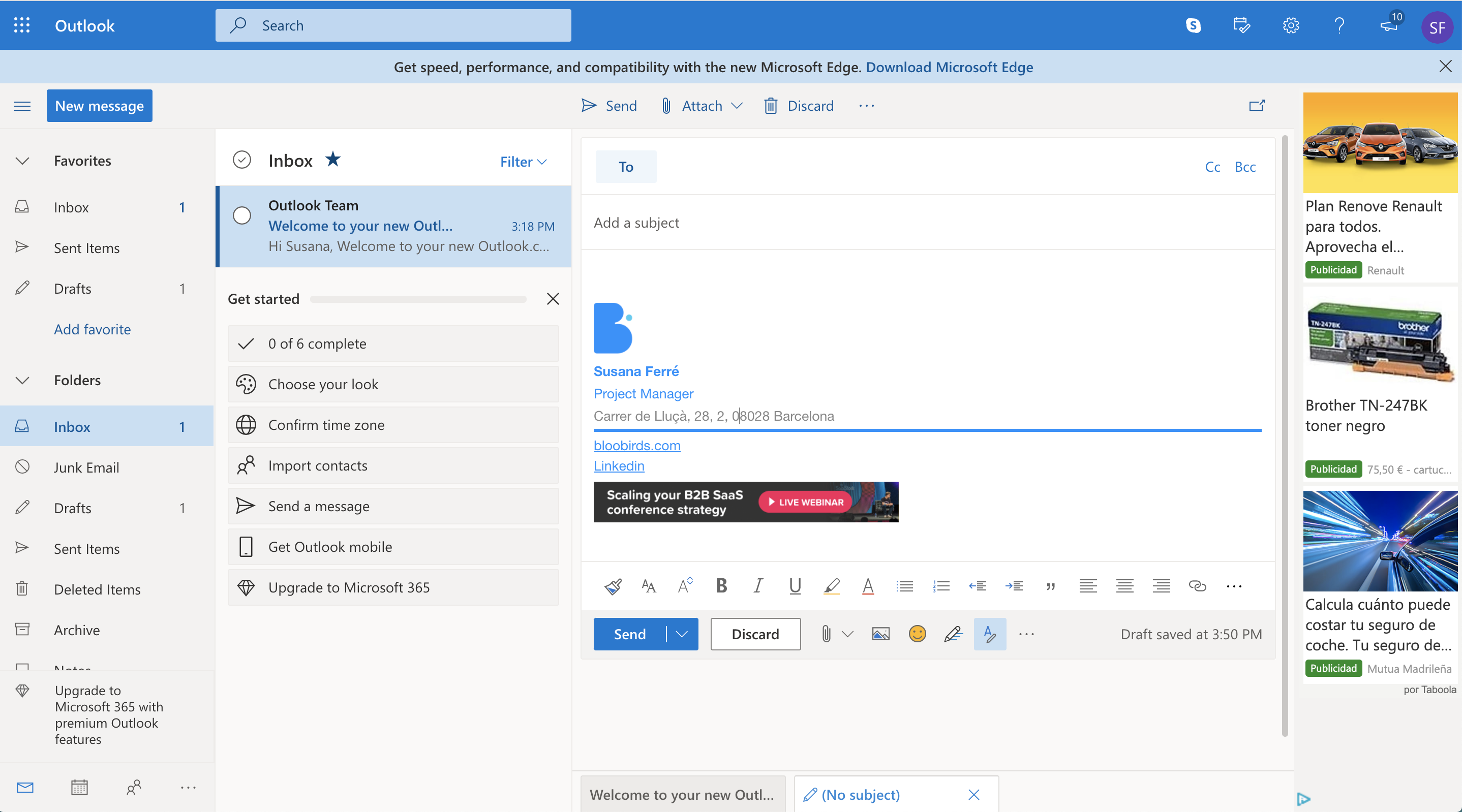Click the Add a subject field

point(928,223)
